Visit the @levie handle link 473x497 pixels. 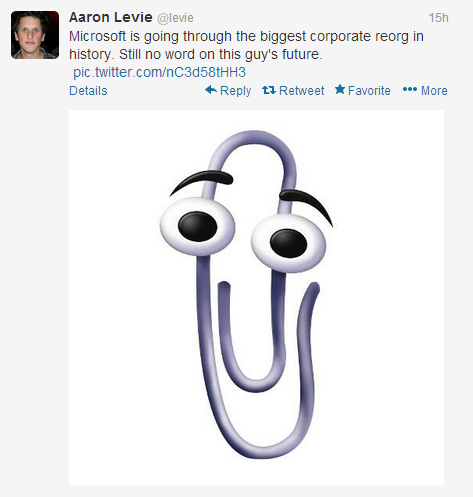(x=175, y=18)
